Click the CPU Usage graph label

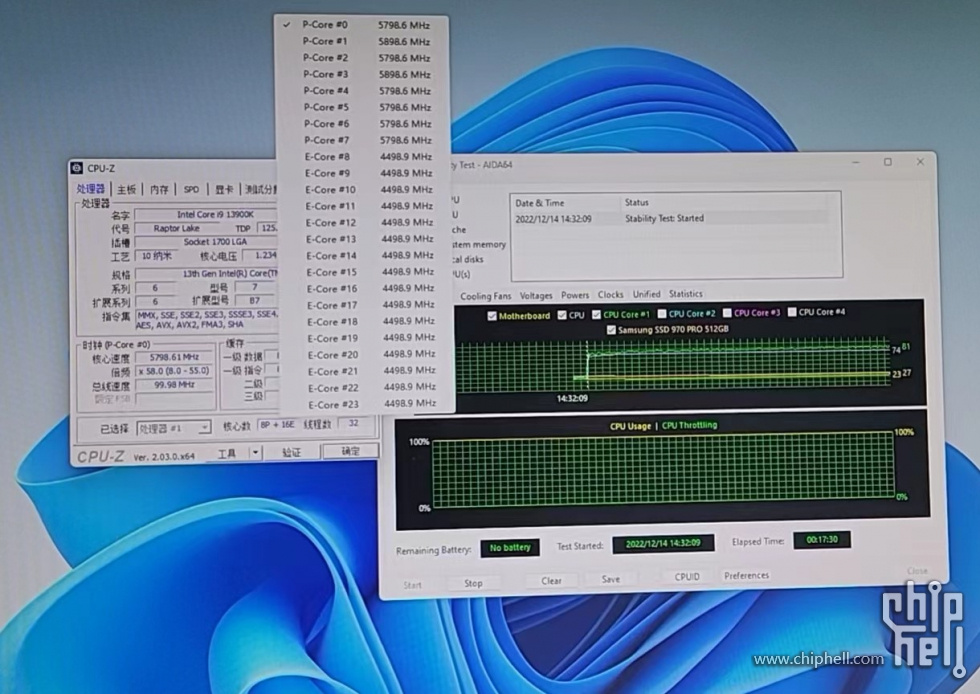coord(630,426)
